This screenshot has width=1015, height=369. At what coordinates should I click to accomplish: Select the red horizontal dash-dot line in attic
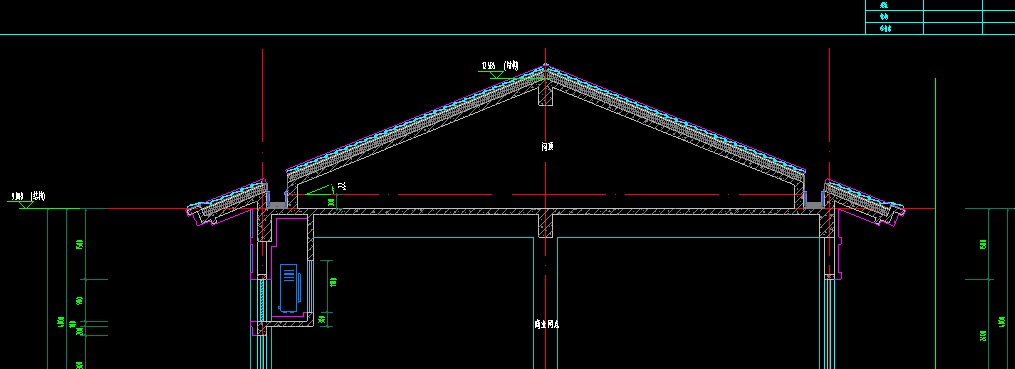(546, 194)
